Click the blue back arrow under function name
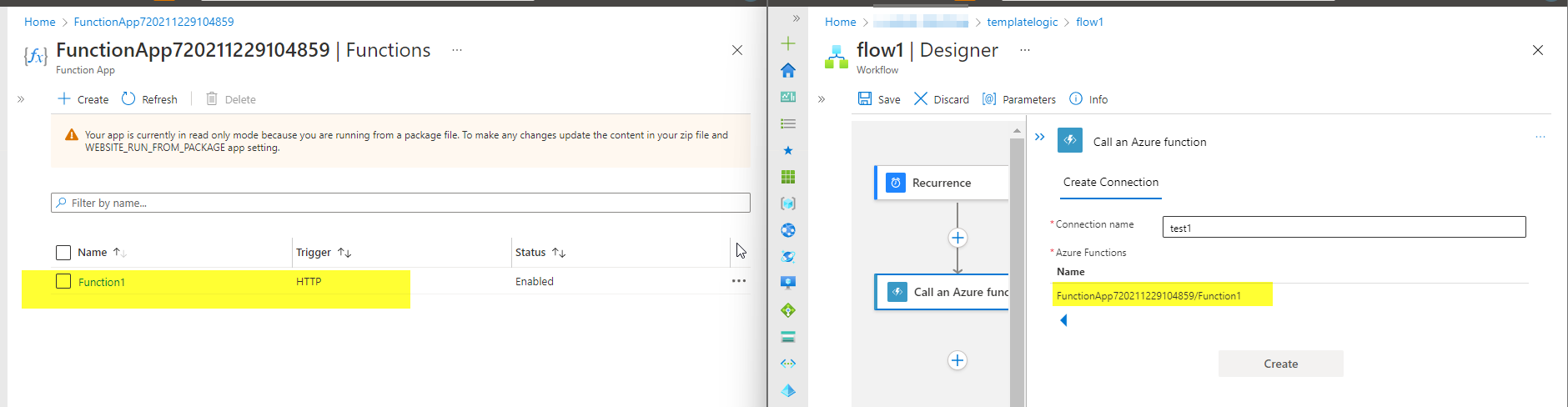Viewport: 1568px width, 407px height. pyautogui.click(x=1063, y=320)
